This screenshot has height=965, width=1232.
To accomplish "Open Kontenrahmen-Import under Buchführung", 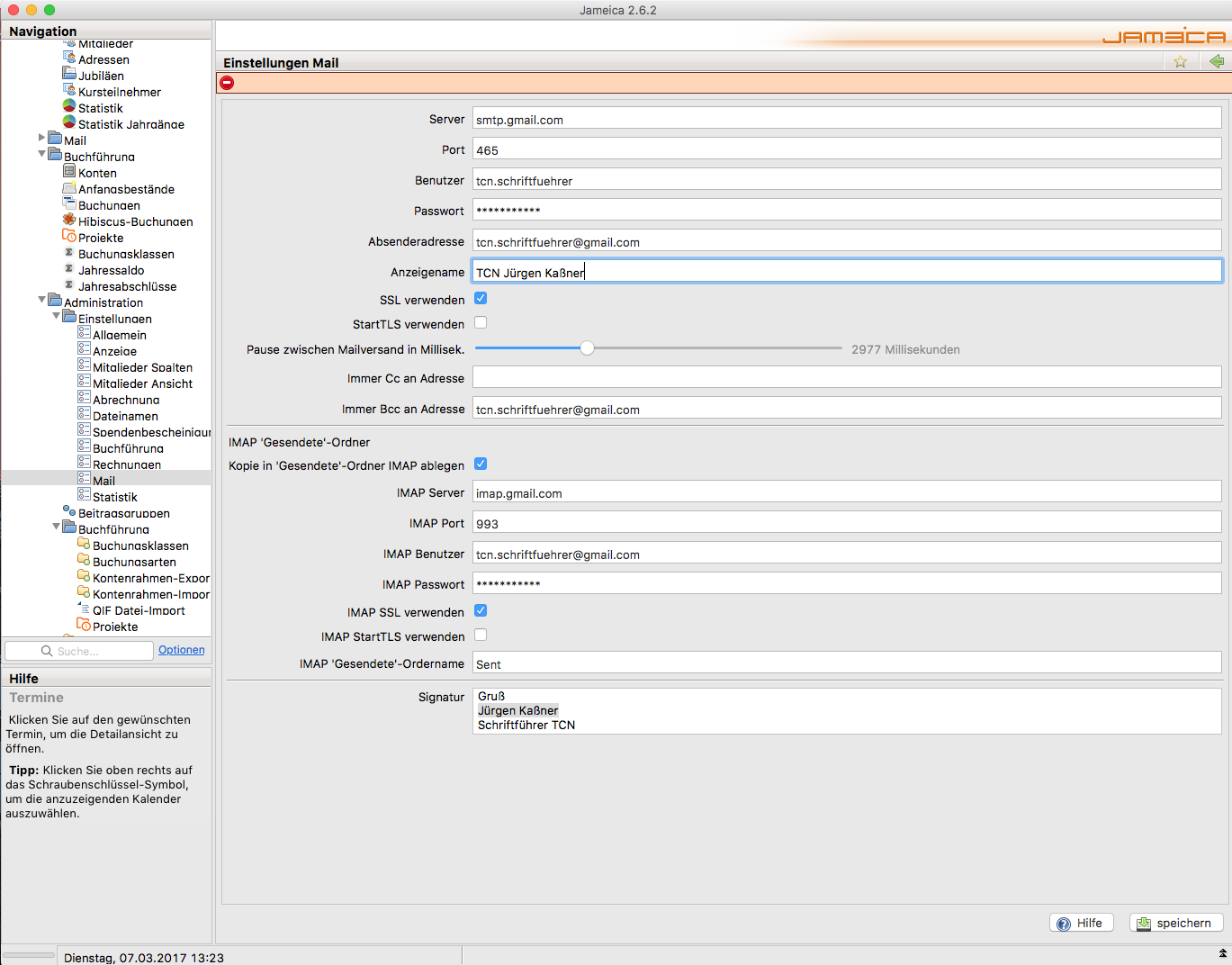I will 151,594.
